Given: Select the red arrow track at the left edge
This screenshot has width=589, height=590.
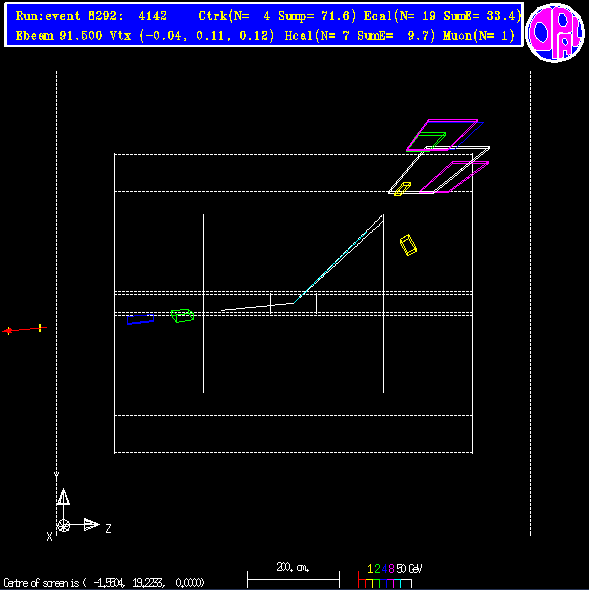Looking at the screenshot, I should pos(24,330).
